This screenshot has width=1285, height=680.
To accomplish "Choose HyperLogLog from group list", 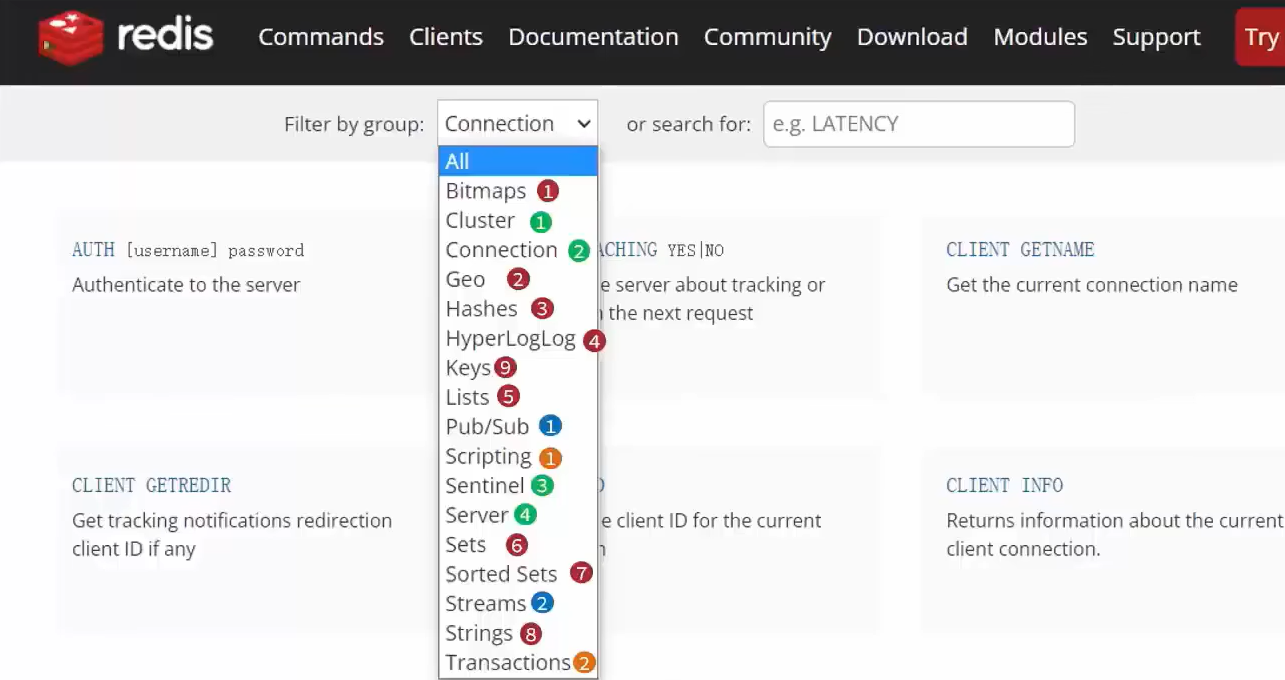I will (x=518, y=338).
